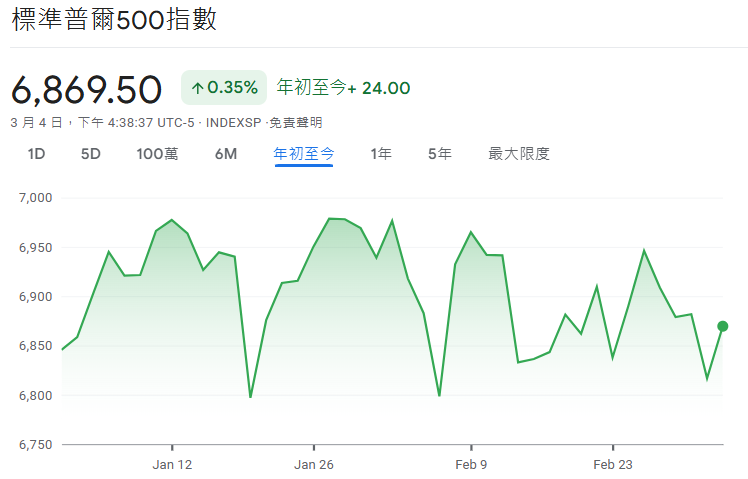Click the green endpoint dot on chart
Screen dimensions: 748x479
tap(723, 326)
